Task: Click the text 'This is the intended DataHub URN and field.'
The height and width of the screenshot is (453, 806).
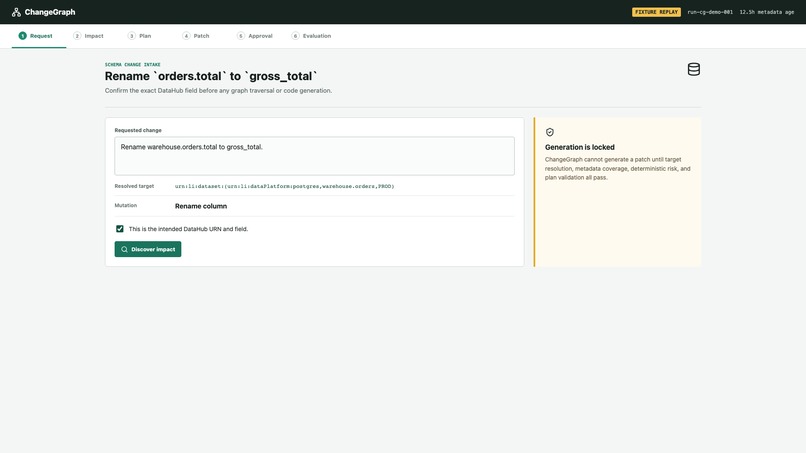Action: point(188,229)
